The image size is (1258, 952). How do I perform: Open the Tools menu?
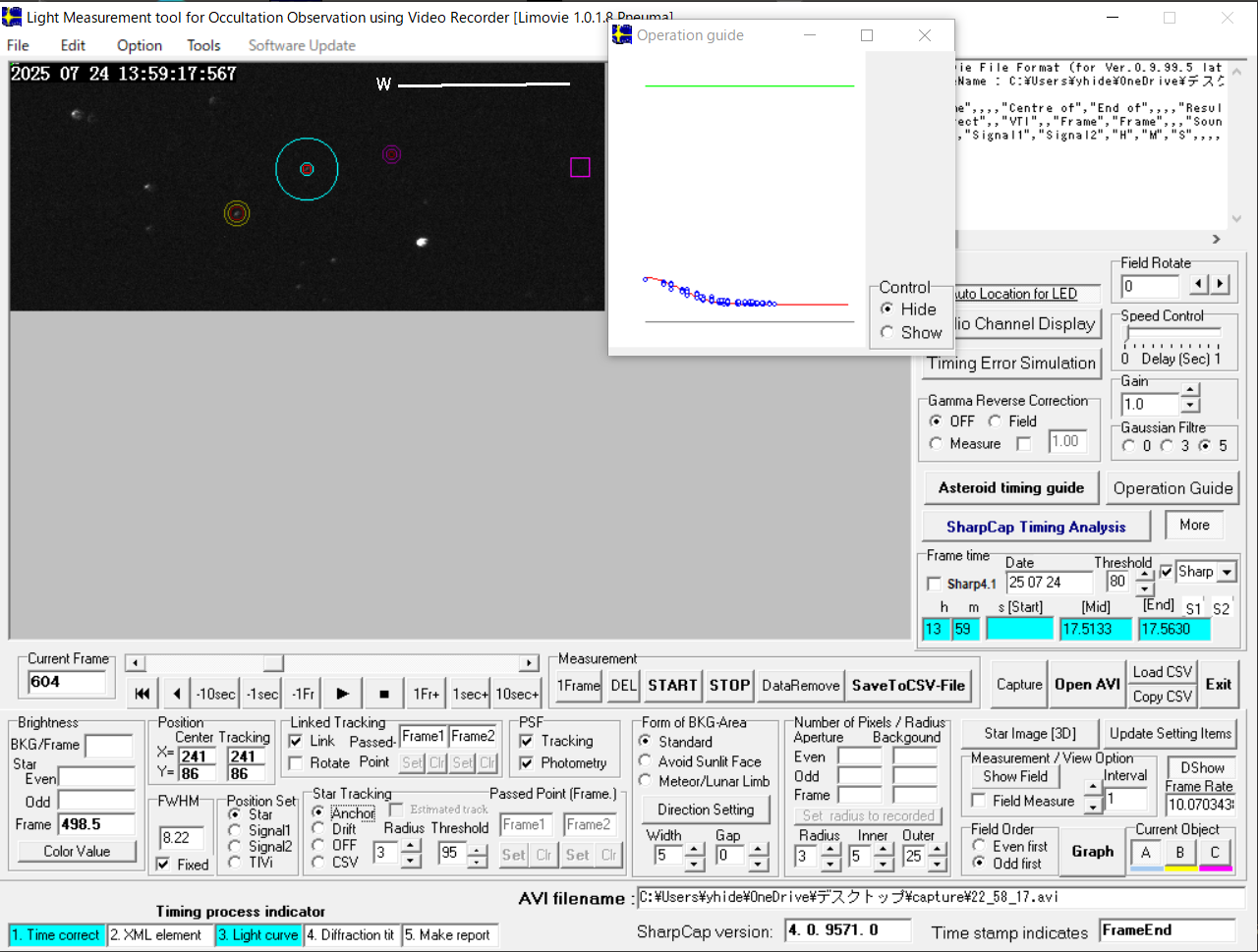[x=203, y=45]
